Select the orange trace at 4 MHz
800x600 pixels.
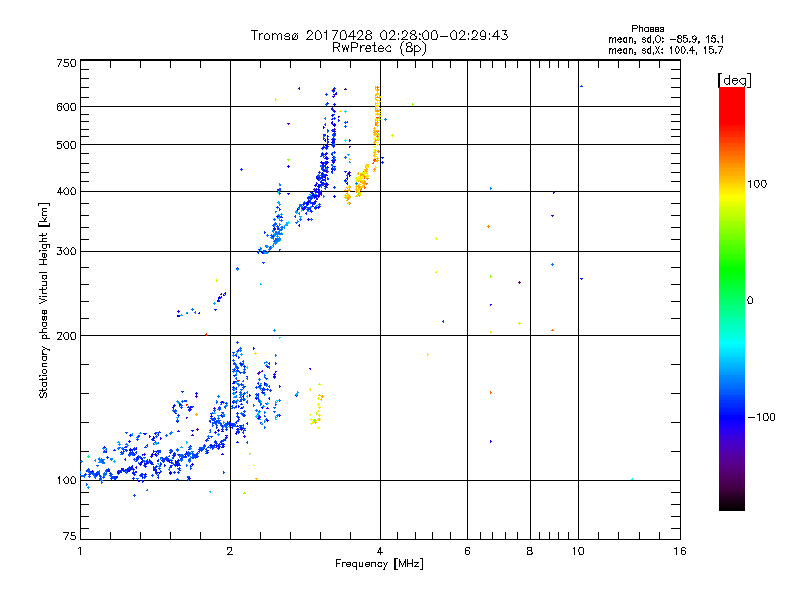tap(377, 130)
